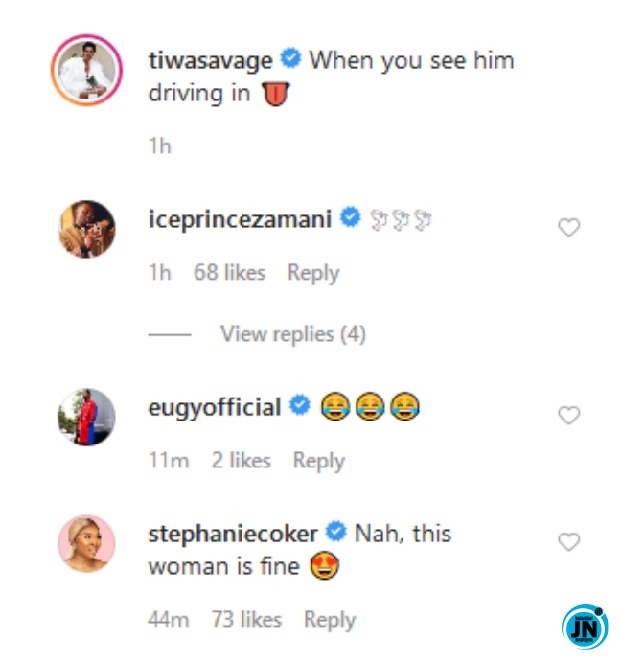View the 73 likes on stephaniecoker's comment
The height and width of the screenshot is (662, 620).
tap(246, 620)
